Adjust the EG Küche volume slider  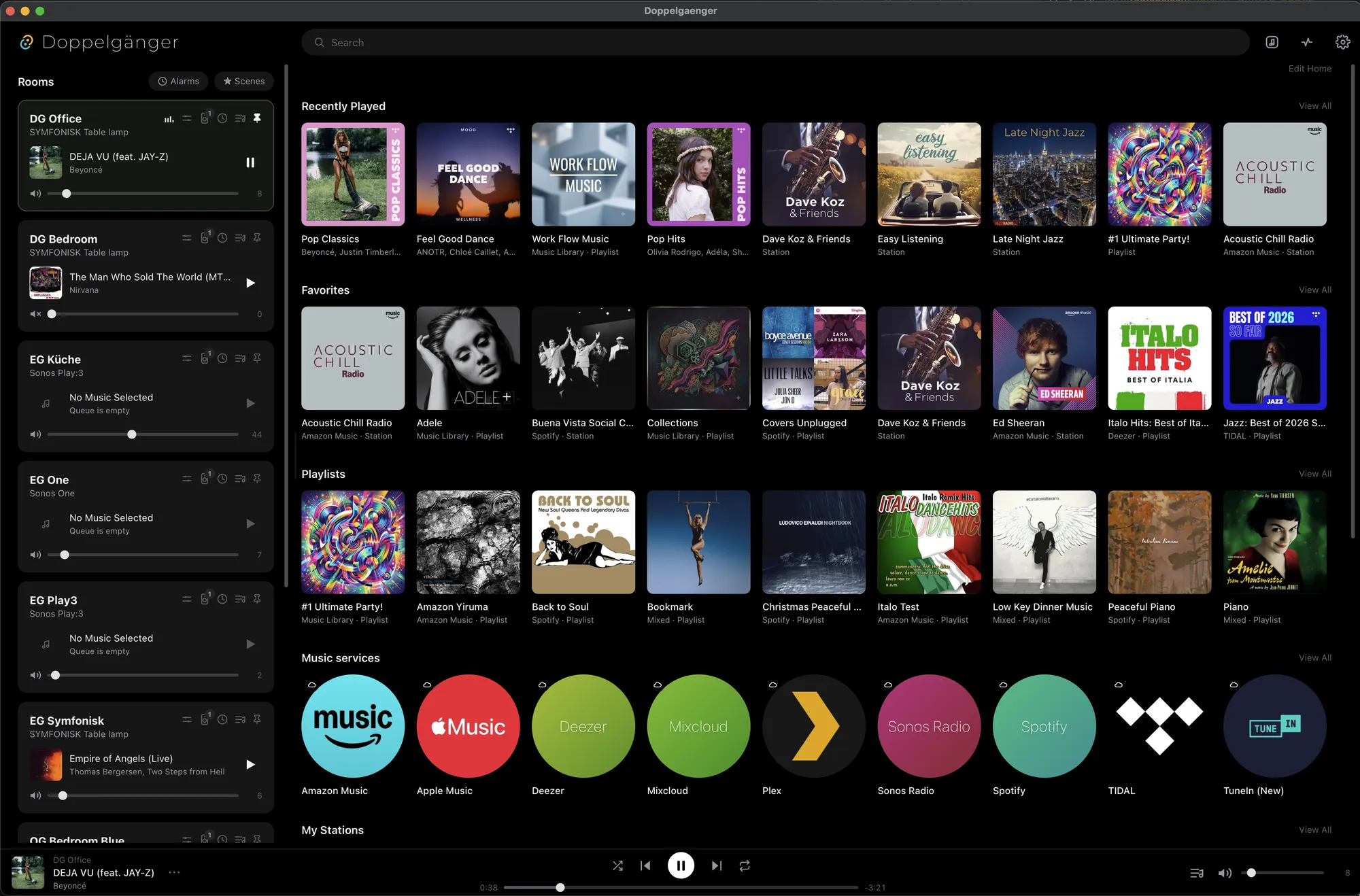pyautogui.click(x=143, y=434)
